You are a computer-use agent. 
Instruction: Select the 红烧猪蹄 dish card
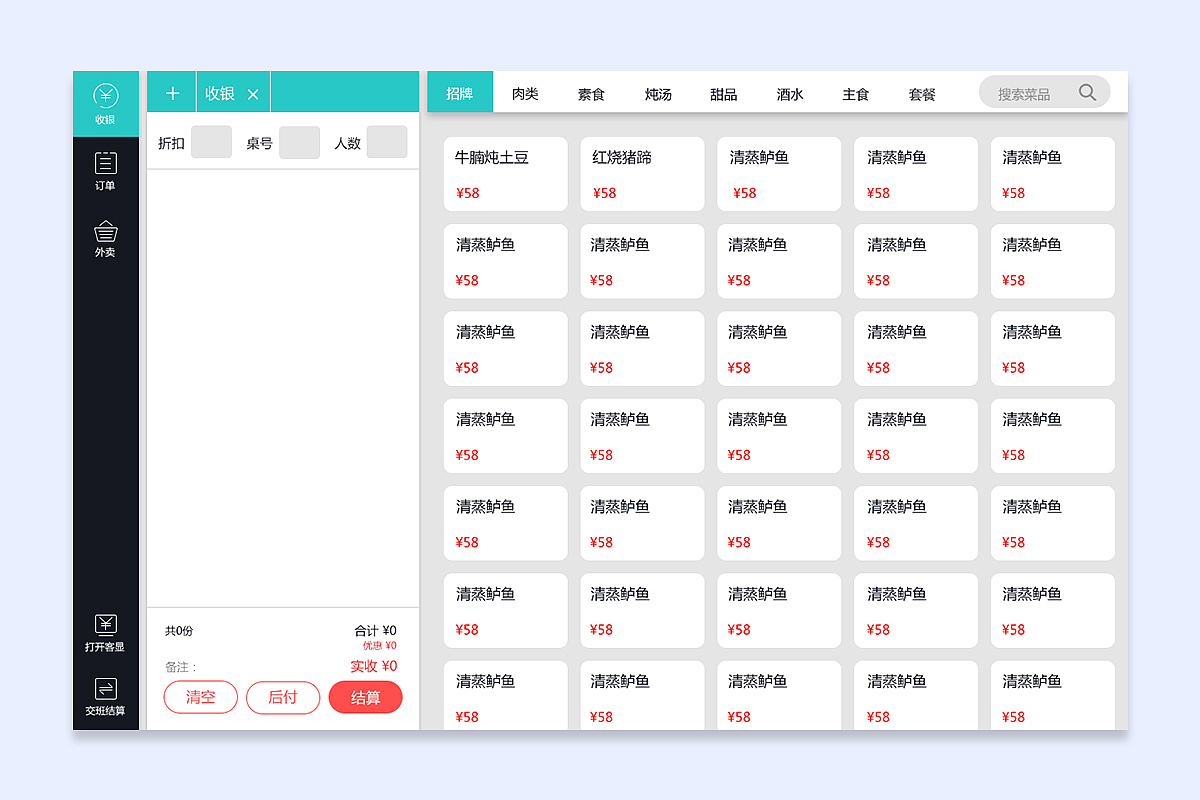pyautogui.click(x=642, y=174)
